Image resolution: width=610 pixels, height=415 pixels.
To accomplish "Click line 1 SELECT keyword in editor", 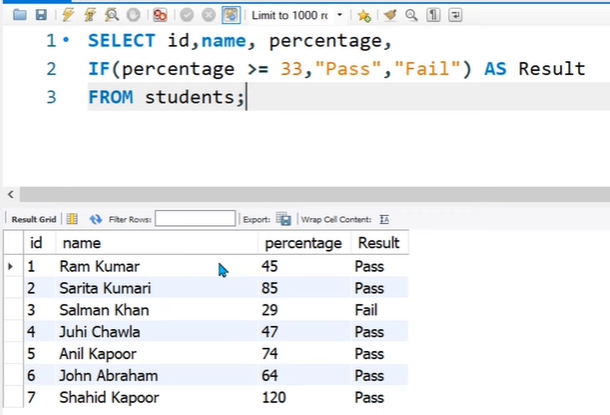I will pyautogui.click(x=122, y=41).
